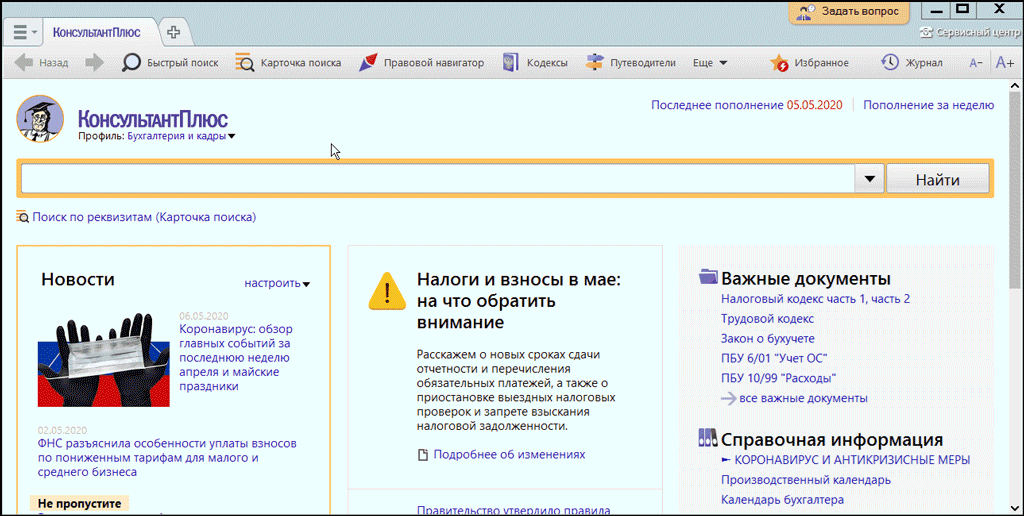Open Налоги и взносы в мае heading
The image size is (1024, 516).
pyautogui.click(x=519, y=301)
